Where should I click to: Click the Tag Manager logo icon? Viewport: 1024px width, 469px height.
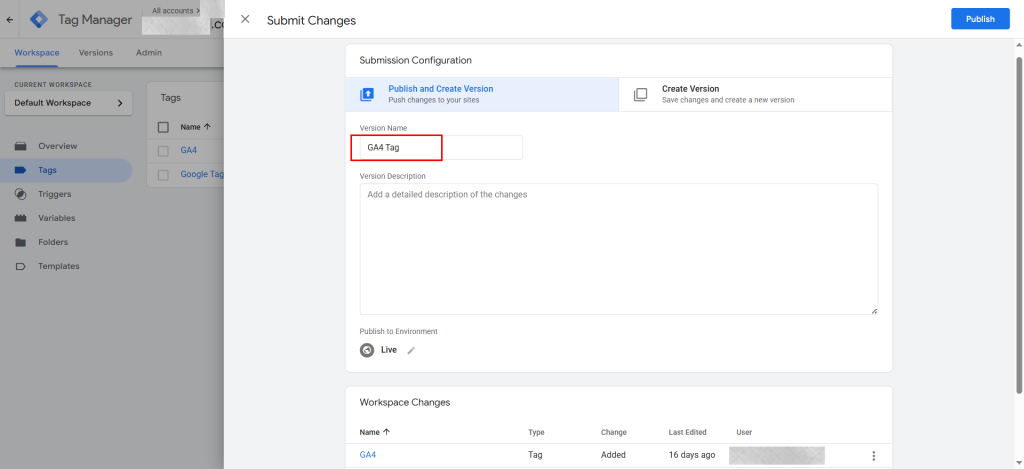click(39, 20)
